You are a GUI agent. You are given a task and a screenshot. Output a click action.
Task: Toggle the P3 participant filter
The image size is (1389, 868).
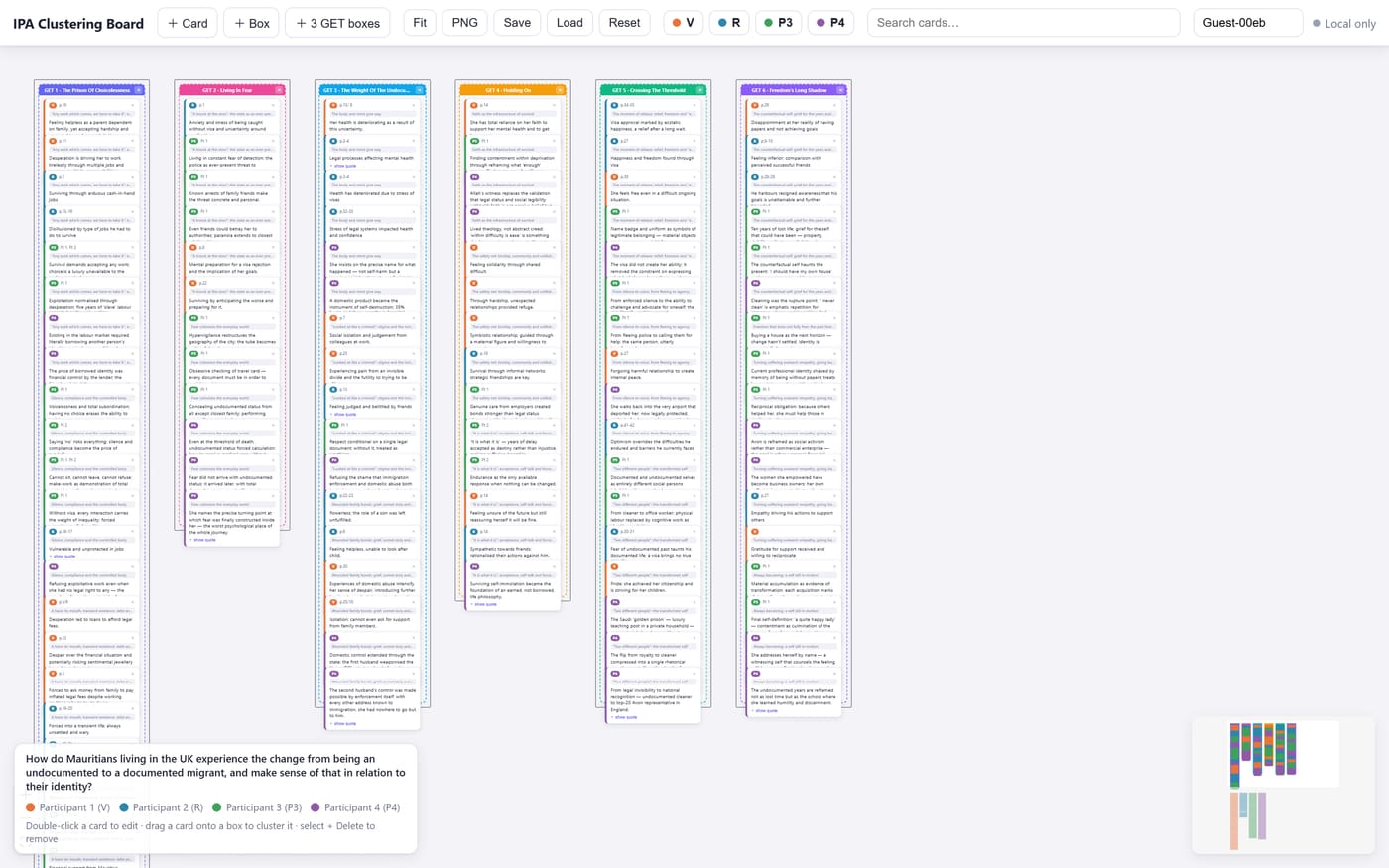tap(778, 23)
